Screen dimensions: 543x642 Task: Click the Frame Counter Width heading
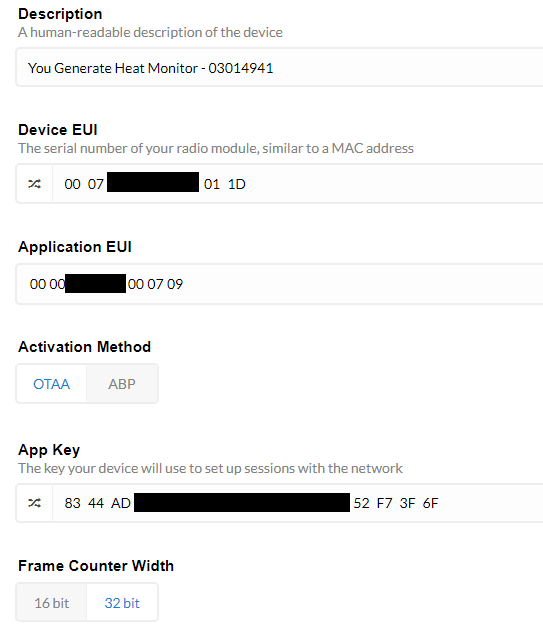96,566
